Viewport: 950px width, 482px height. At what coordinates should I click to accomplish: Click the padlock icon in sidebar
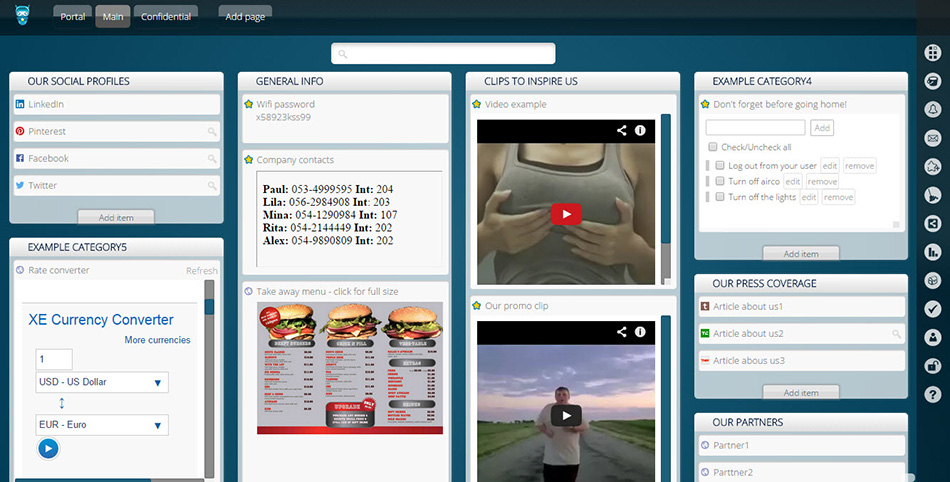pos(933,366)
